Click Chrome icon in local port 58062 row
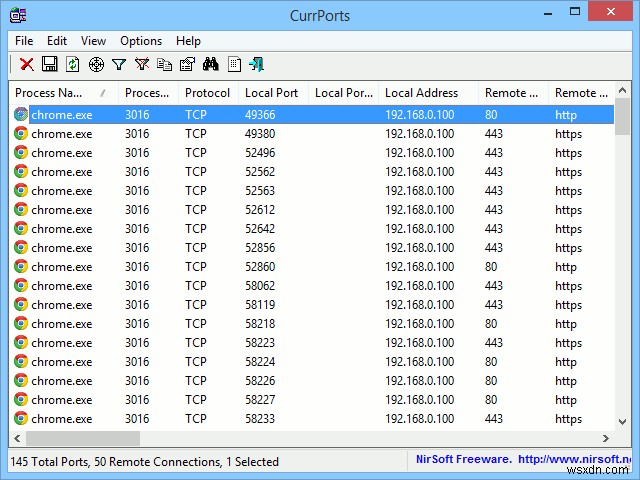The height and width of the screenshot is (480, 640). pyautogui.click(x=21, y=285)
